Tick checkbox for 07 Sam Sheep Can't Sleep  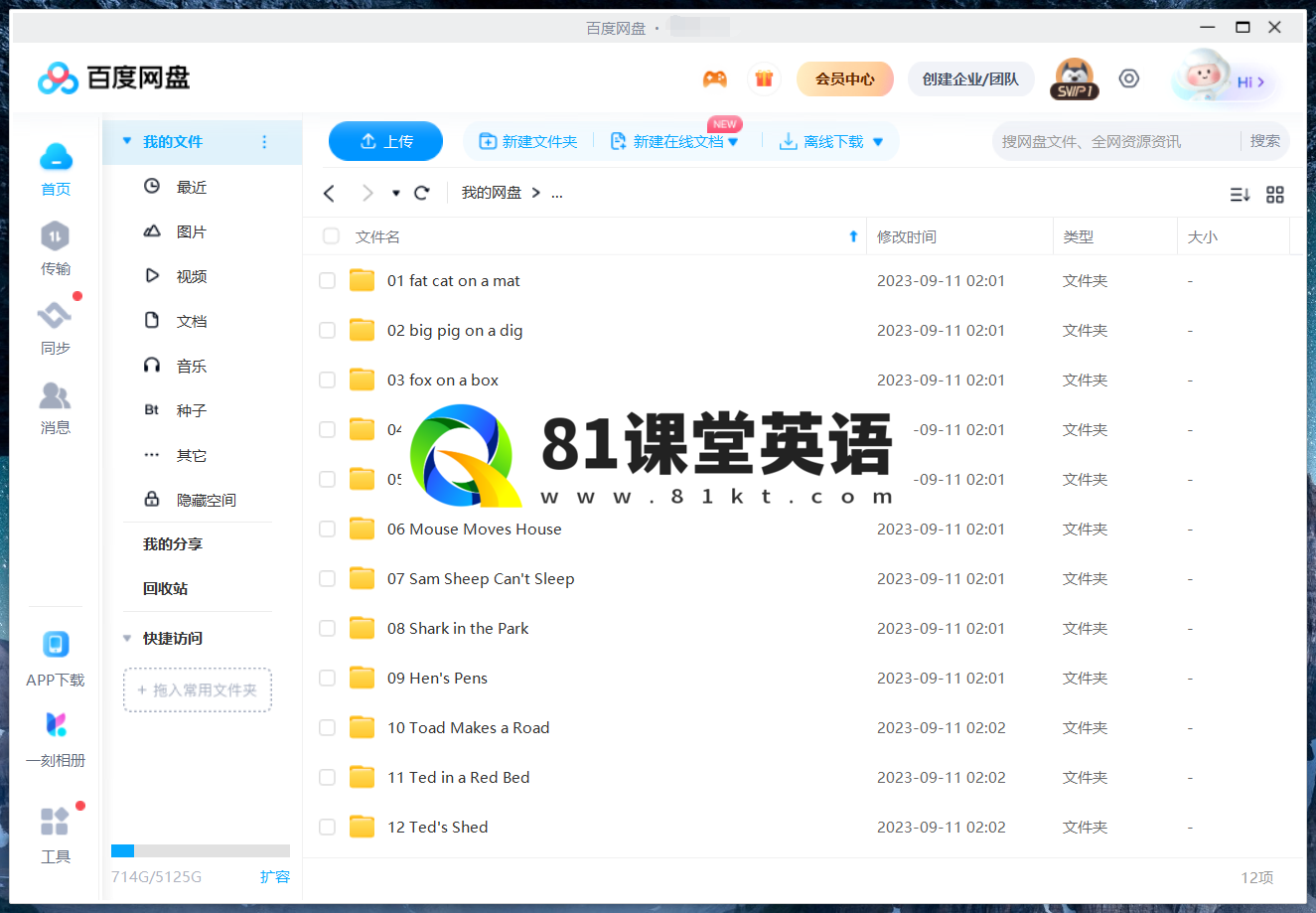click(x=327, y=579)
